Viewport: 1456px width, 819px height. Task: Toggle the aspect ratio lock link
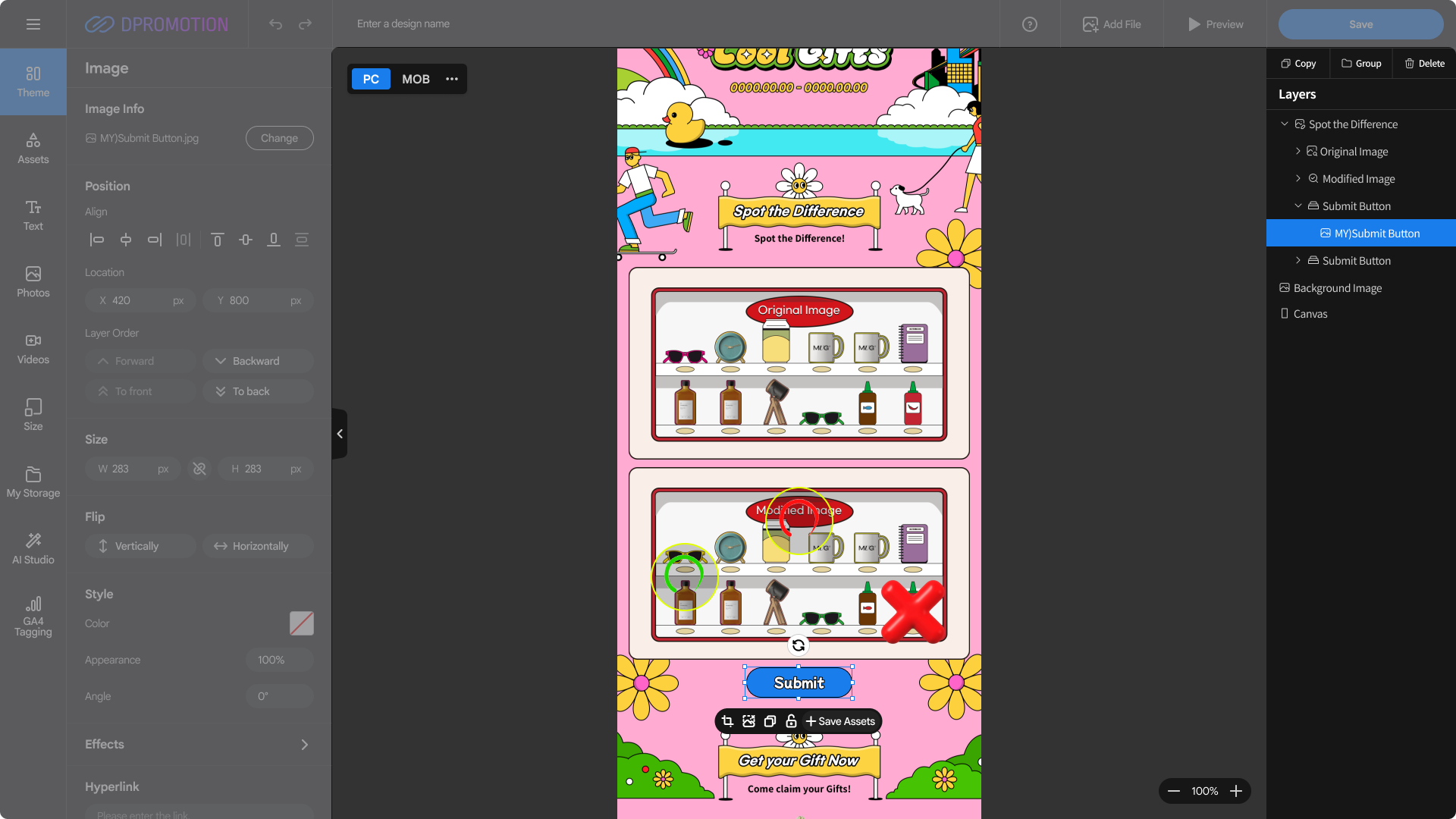click(199, 469)
